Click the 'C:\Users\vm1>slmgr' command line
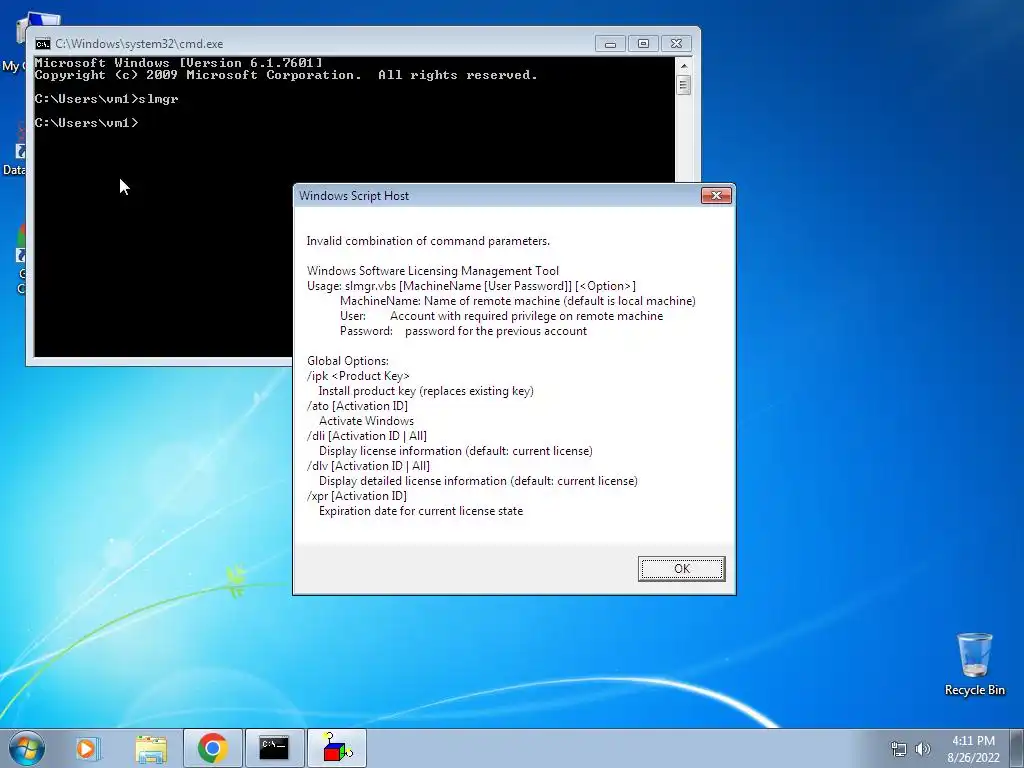The width and height of the screenshot is (1024, 768). 106,99
